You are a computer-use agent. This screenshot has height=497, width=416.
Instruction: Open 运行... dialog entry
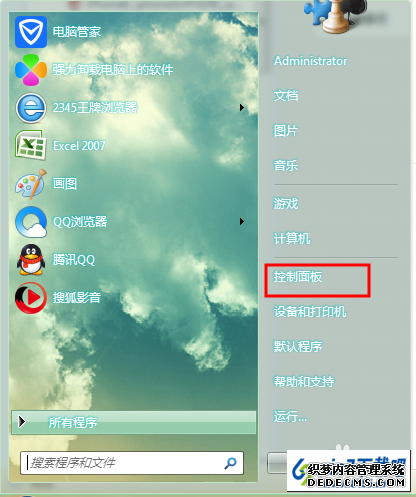290,416
